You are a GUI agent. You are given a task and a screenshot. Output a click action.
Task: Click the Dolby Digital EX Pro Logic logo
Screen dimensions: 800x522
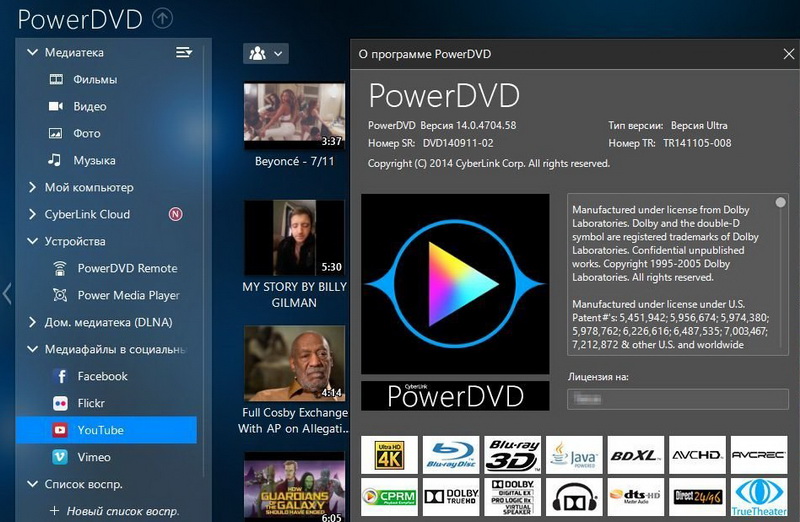512,497
